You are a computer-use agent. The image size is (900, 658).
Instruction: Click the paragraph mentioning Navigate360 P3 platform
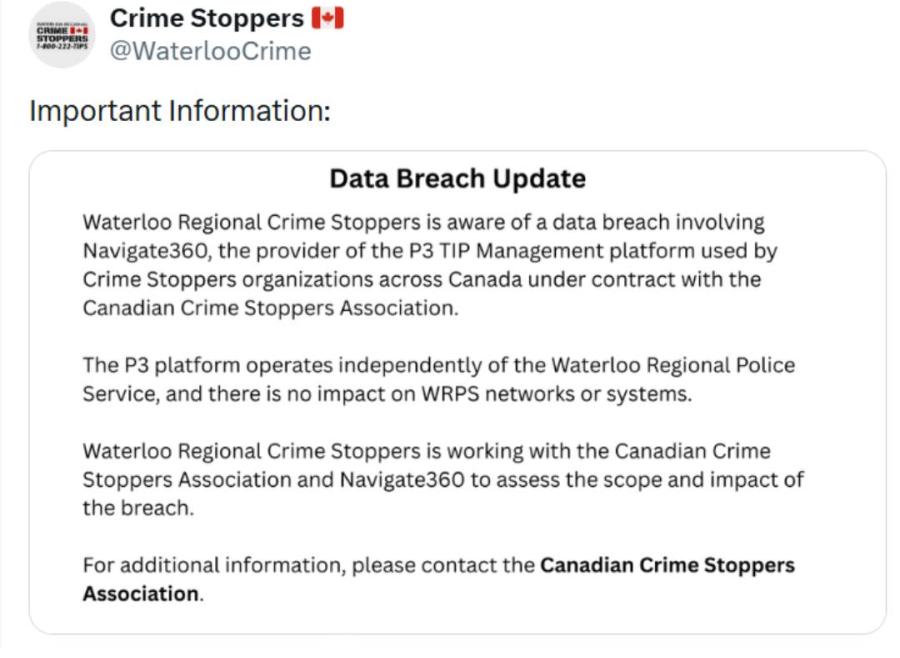(x=430, y=265)
